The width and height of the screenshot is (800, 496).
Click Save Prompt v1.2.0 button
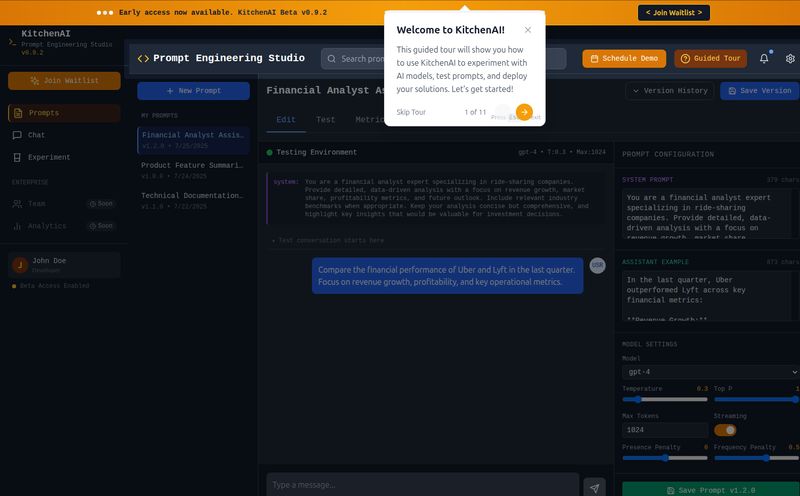pos(711,490)
